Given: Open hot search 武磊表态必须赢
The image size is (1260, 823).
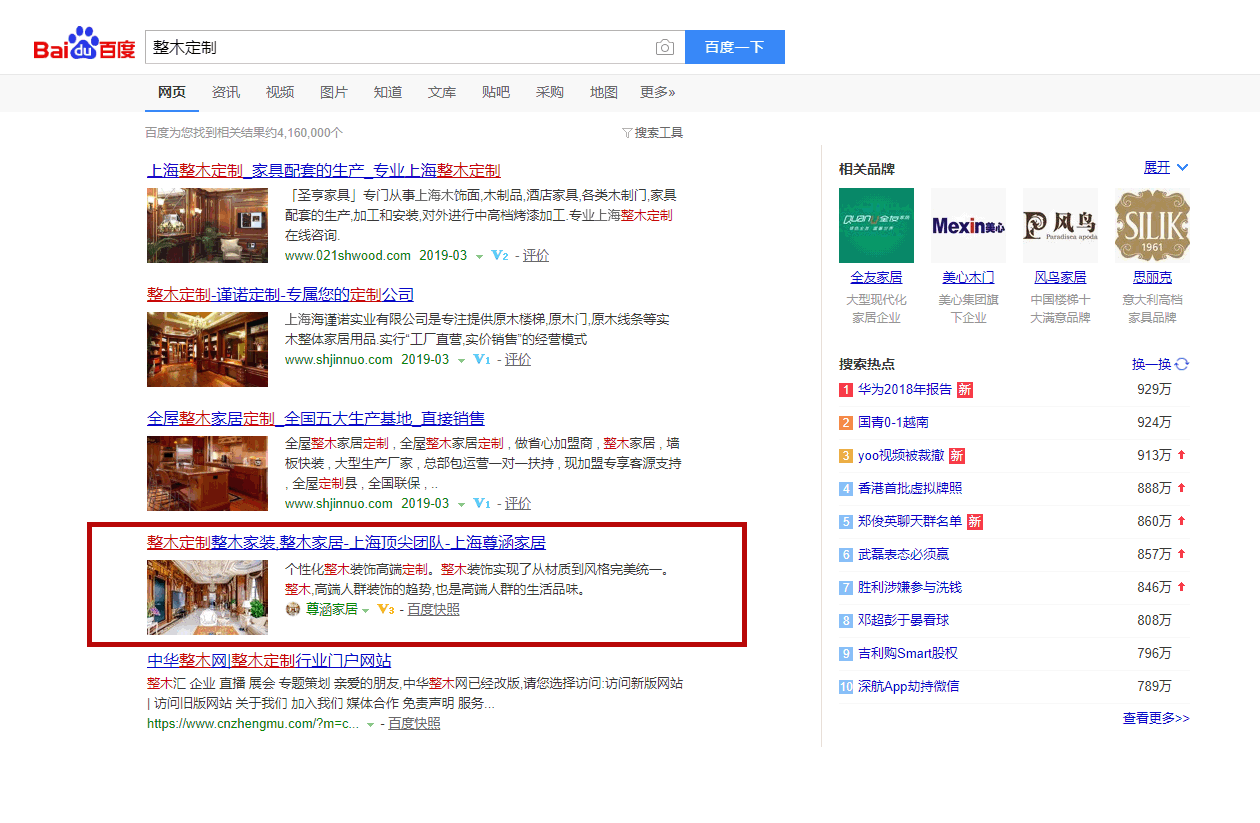Looking at the screenshot, I should click(904, 554).
